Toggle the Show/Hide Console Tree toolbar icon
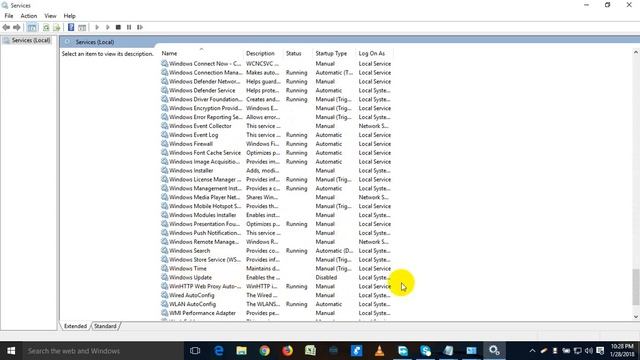Screen dimensions: 640x360 point(31,27)
